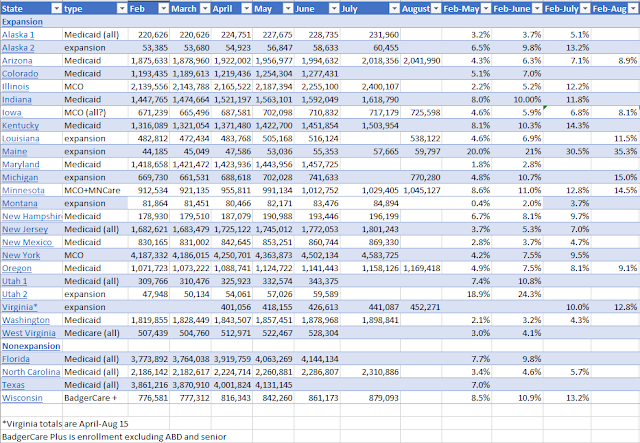Open the April column filter dropdown
This screenshot has width=640, height=443.
click(247, 9)
